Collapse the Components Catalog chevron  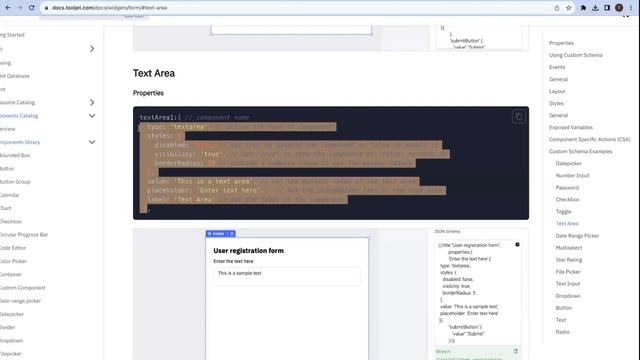[92, 116]
